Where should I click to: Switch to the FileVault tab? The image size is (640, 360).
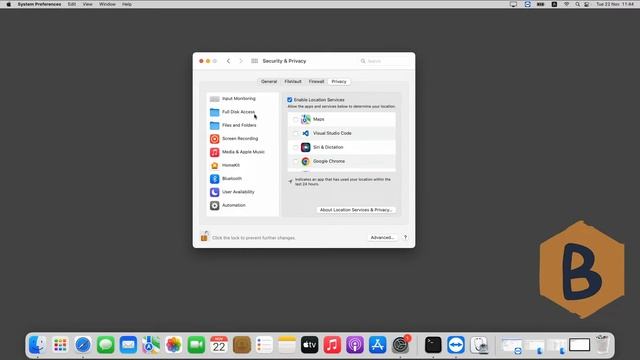(293, 82)
